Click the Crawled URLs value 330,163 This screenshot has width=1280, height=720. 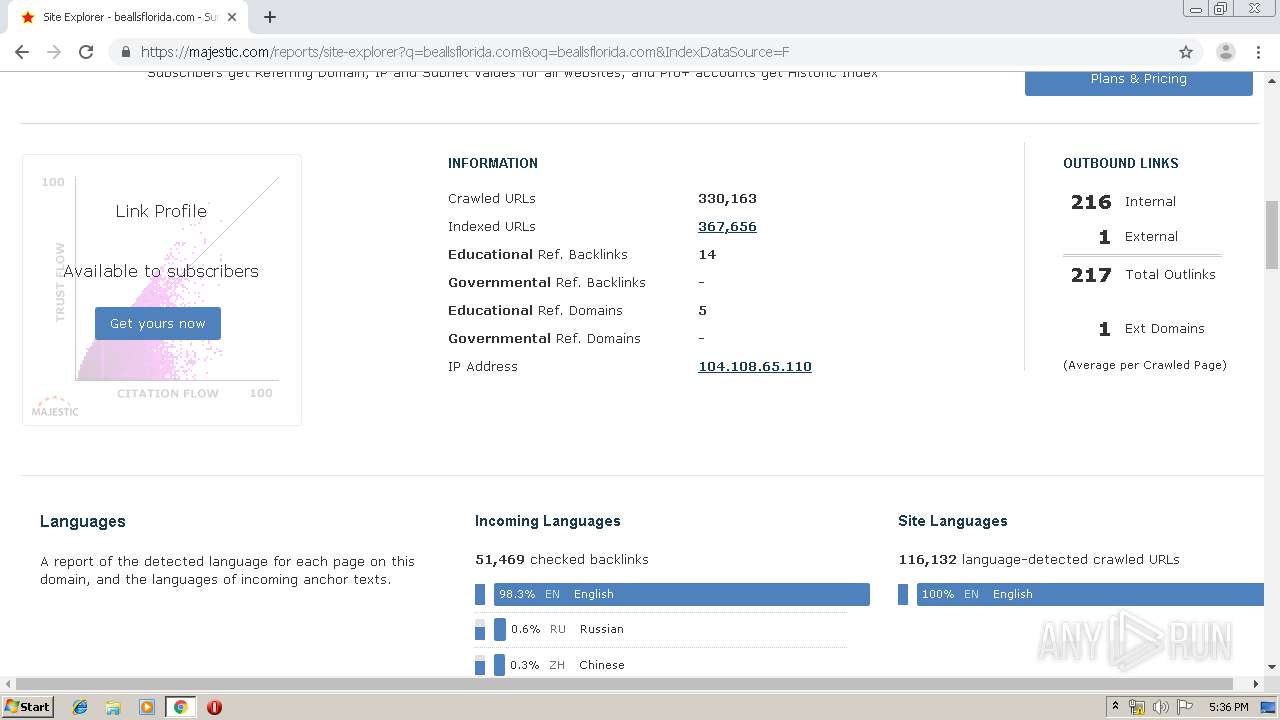pos(727,199)
